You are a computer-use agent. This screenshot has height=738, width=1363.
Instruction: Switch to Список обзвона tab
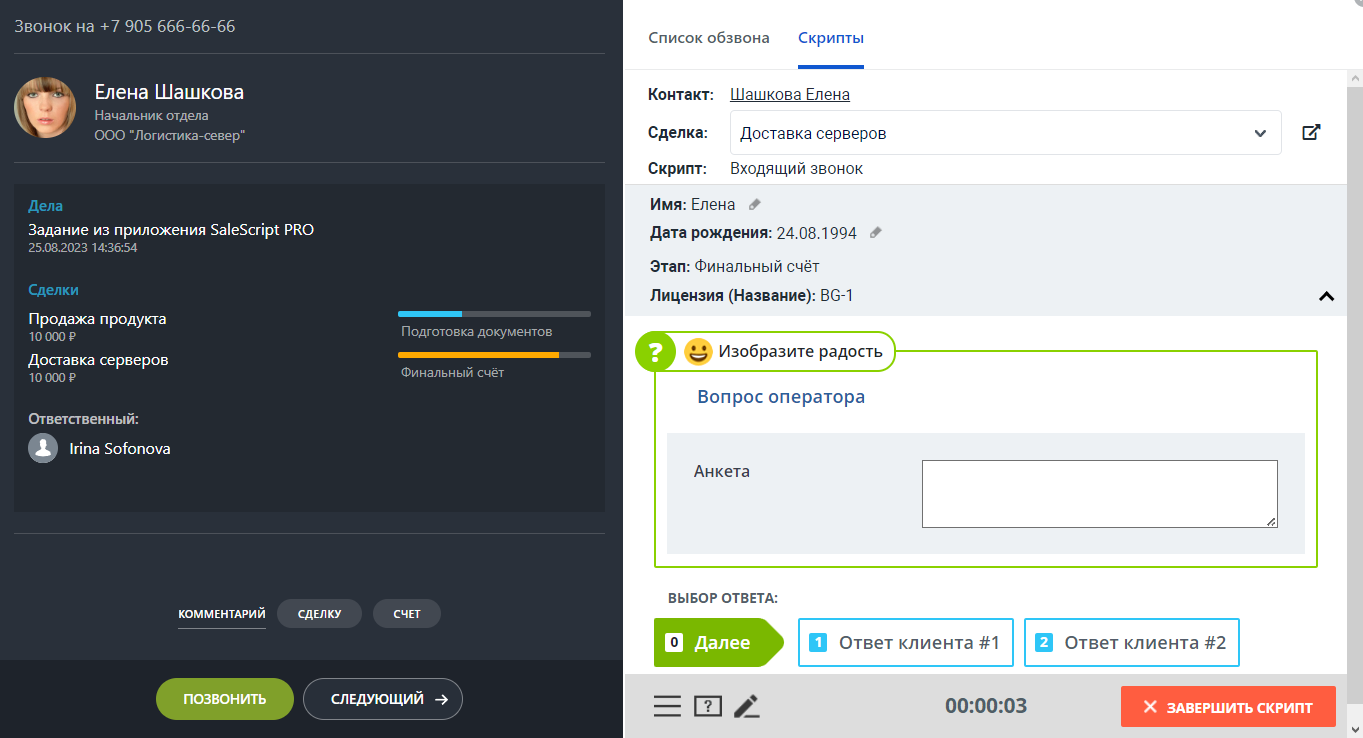click(x=709, y=38)
